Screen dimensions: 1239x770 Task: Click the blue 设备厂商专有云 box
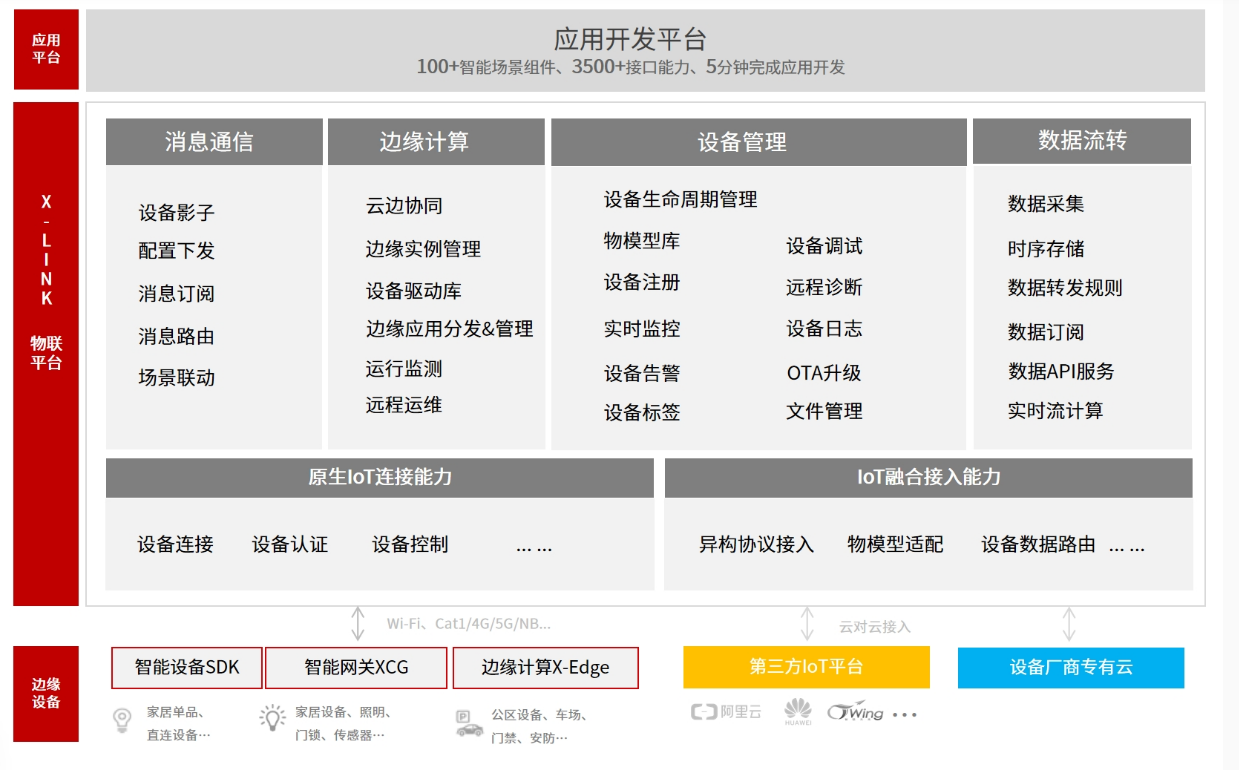point(1070,667)
